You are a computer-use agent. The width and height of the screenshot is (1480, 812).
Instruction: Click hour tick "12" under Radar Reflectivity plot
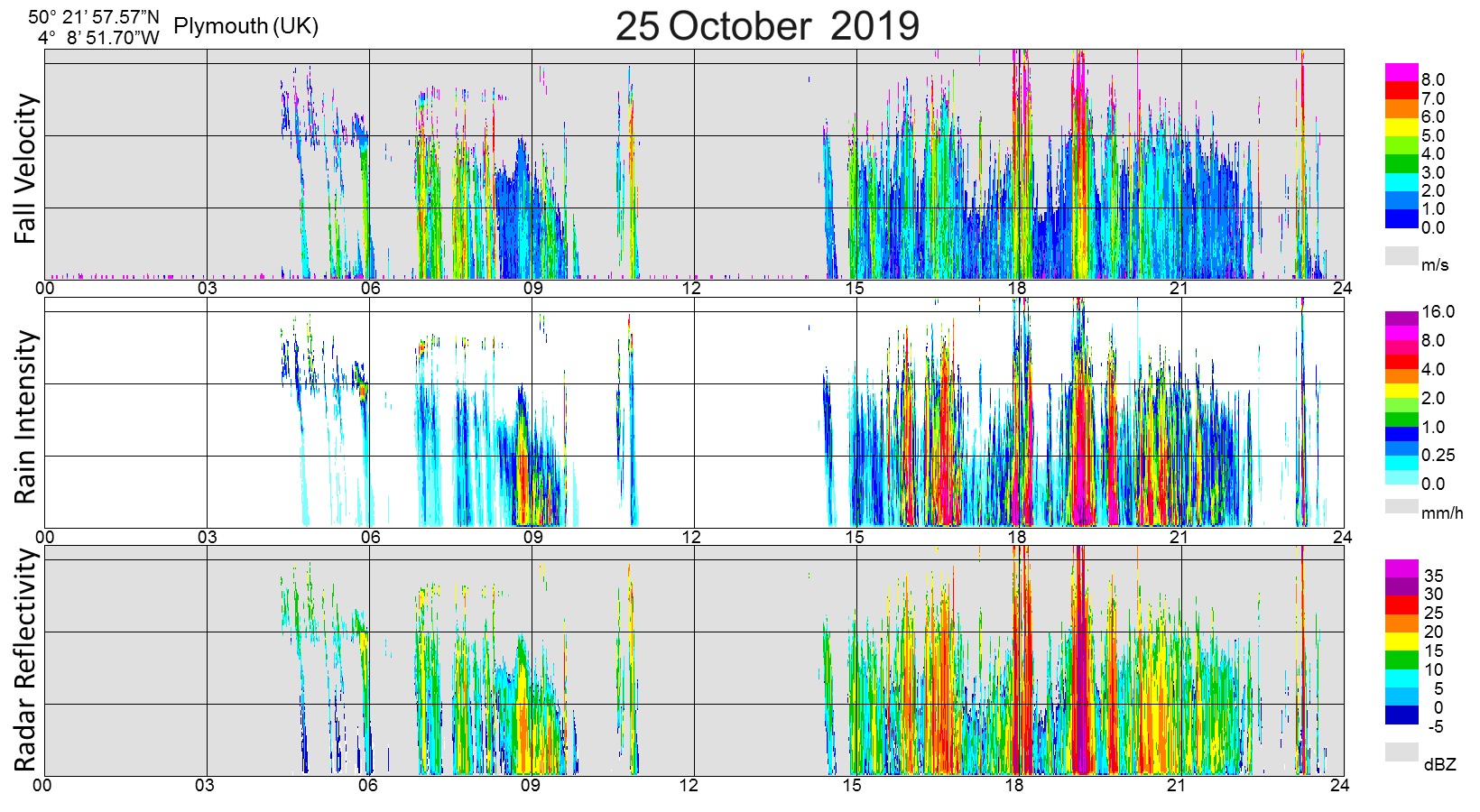click(x=689, y=785)
